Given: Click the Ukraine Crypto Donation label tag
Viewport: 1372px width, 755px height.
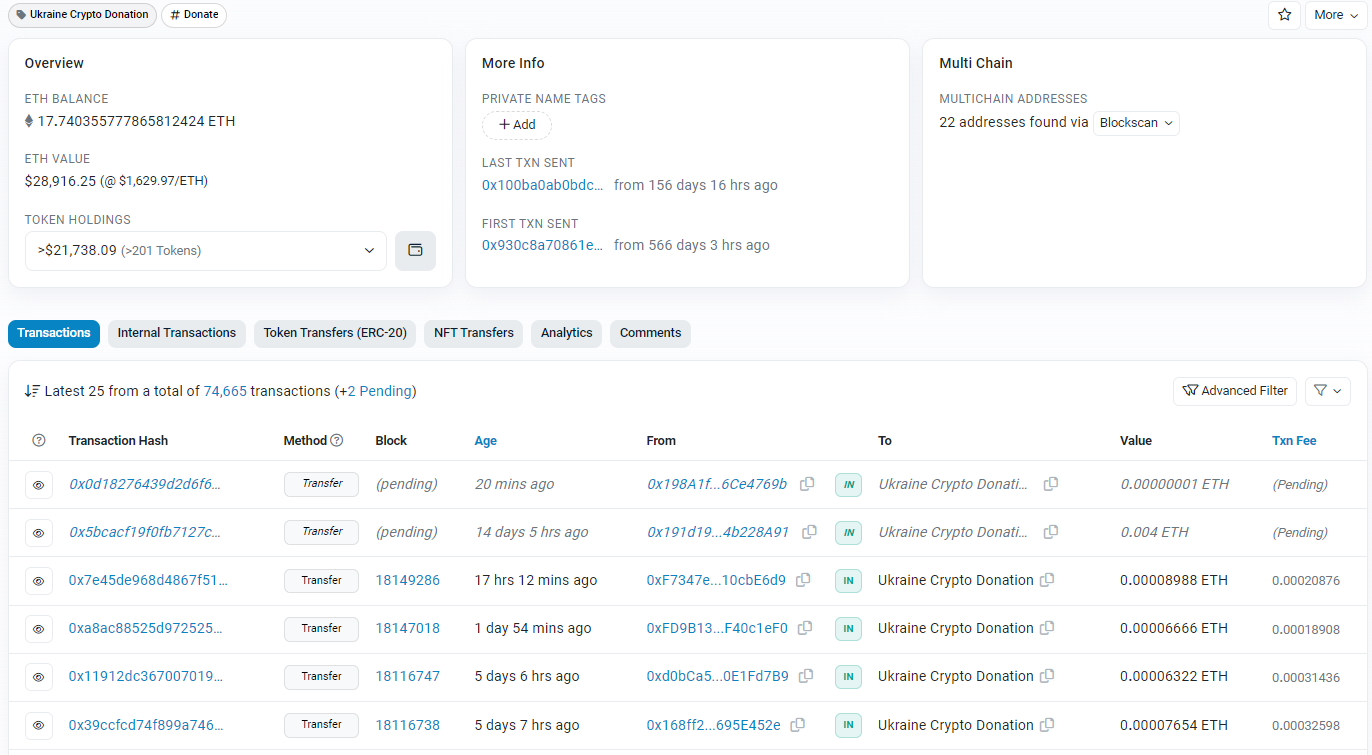Looking at the screenshot, I should [x=82, y=15].
